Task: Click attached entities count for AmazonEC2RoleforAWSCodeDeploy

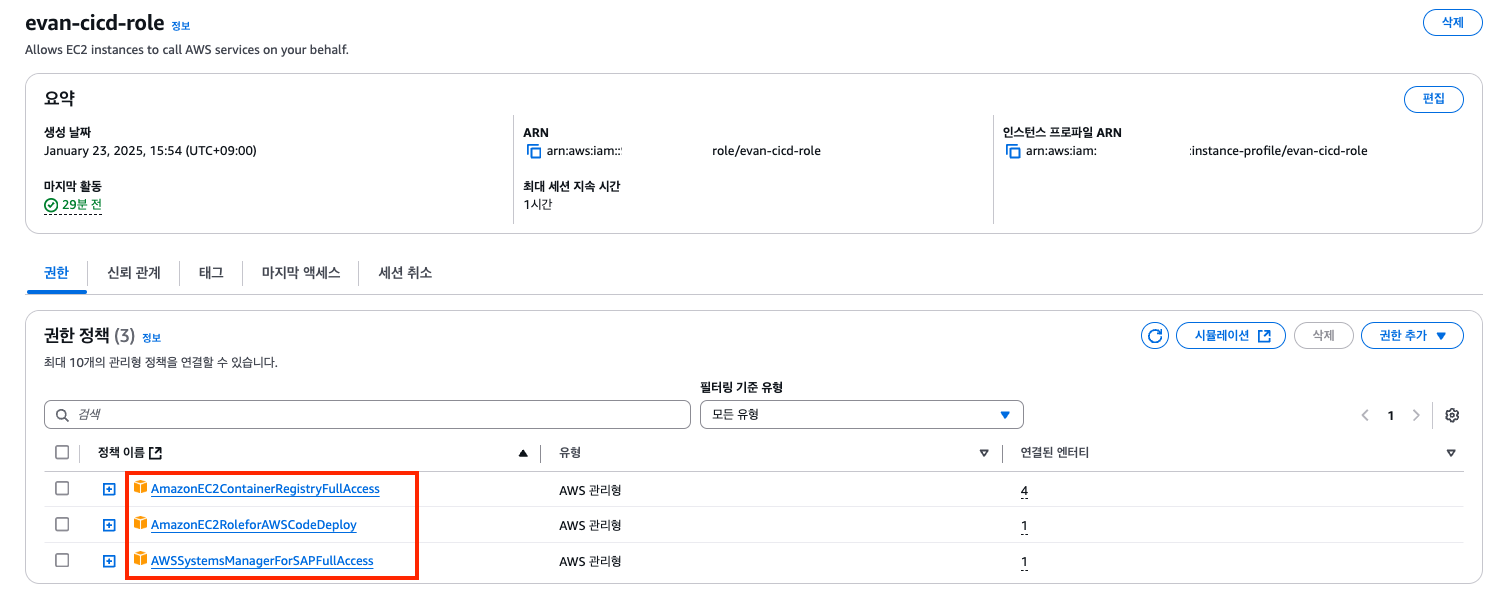Action: (1024, 526)
